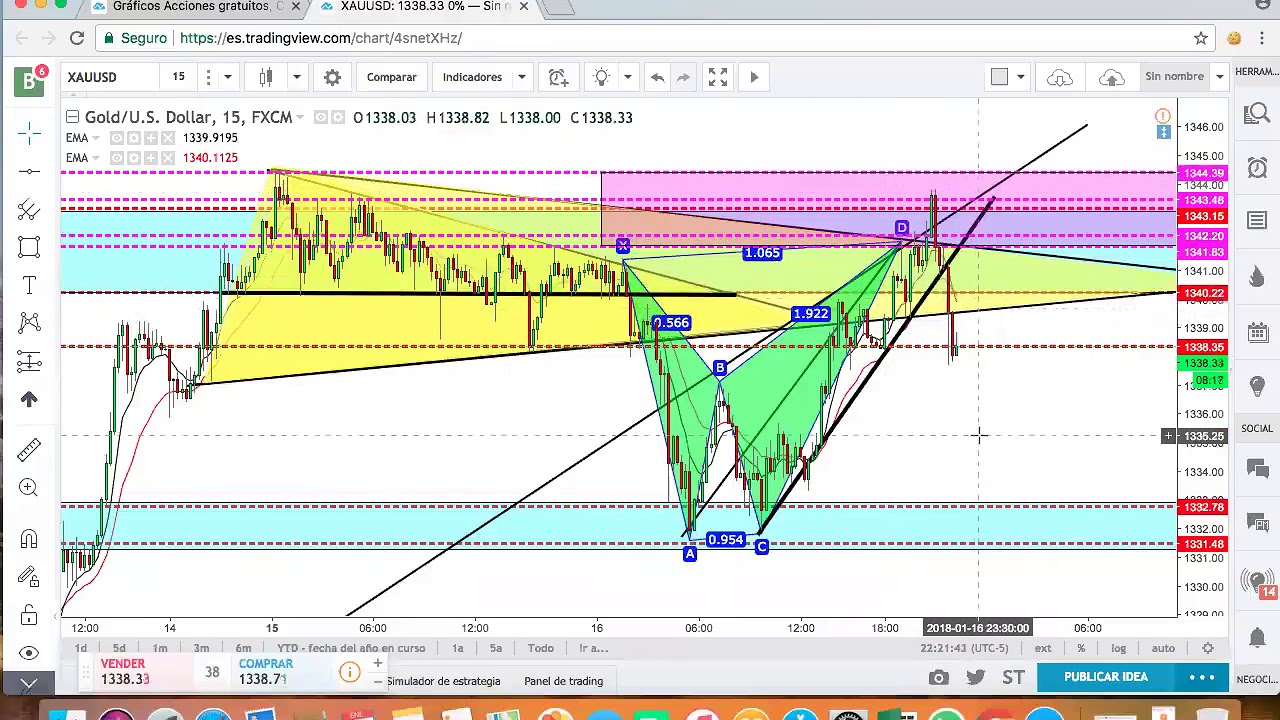Select the 1d time range
The image size is (1280, 720).
(80, 648)
